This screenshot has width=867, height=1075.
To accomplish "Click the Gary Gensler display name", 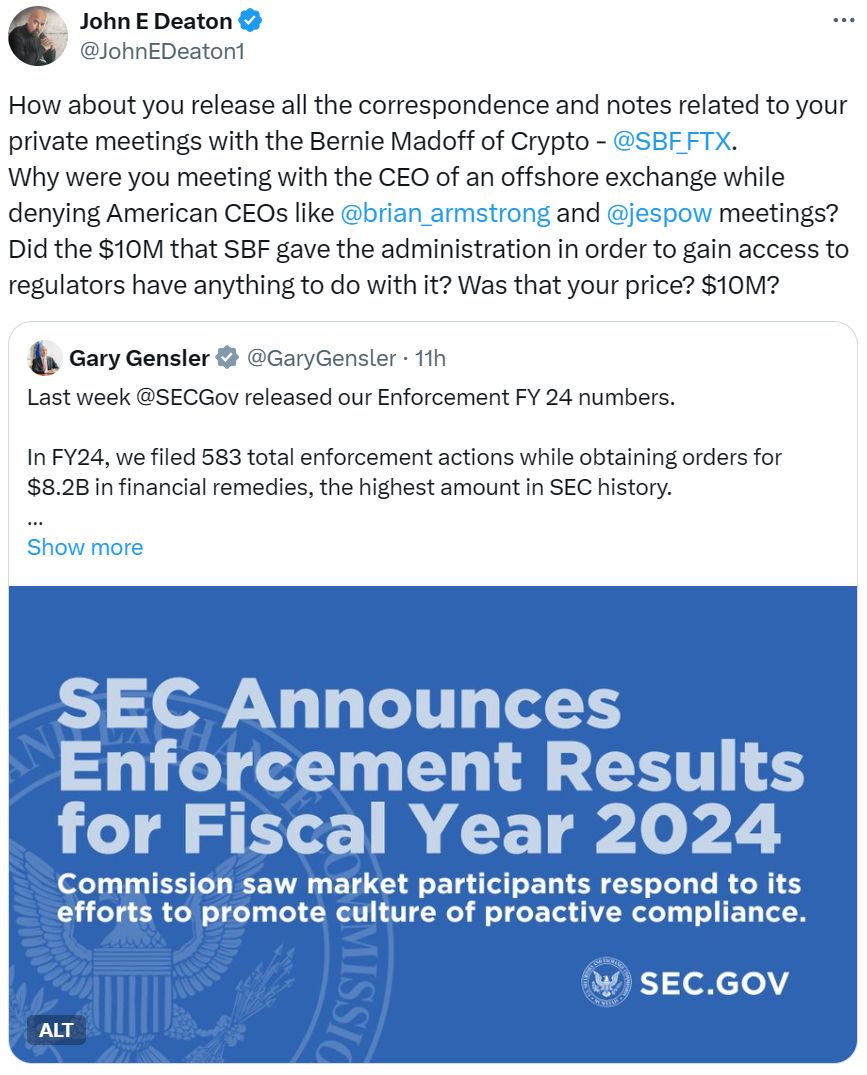I will [139, 358].
